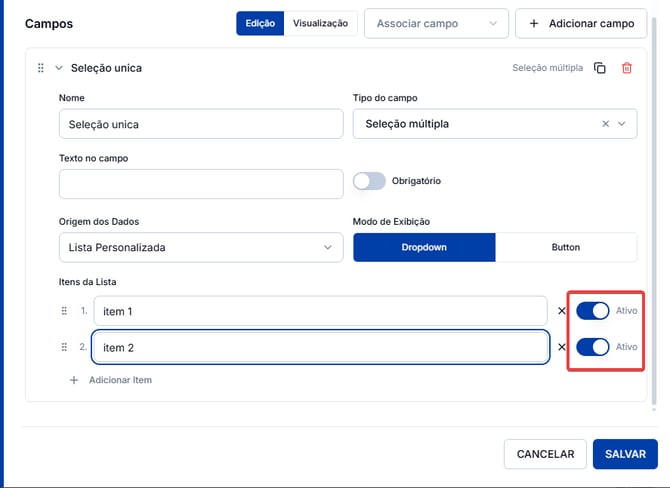Click the item 2 reorder handle
The width and height of the screenshot is (670, 488).
pos(64,347)
